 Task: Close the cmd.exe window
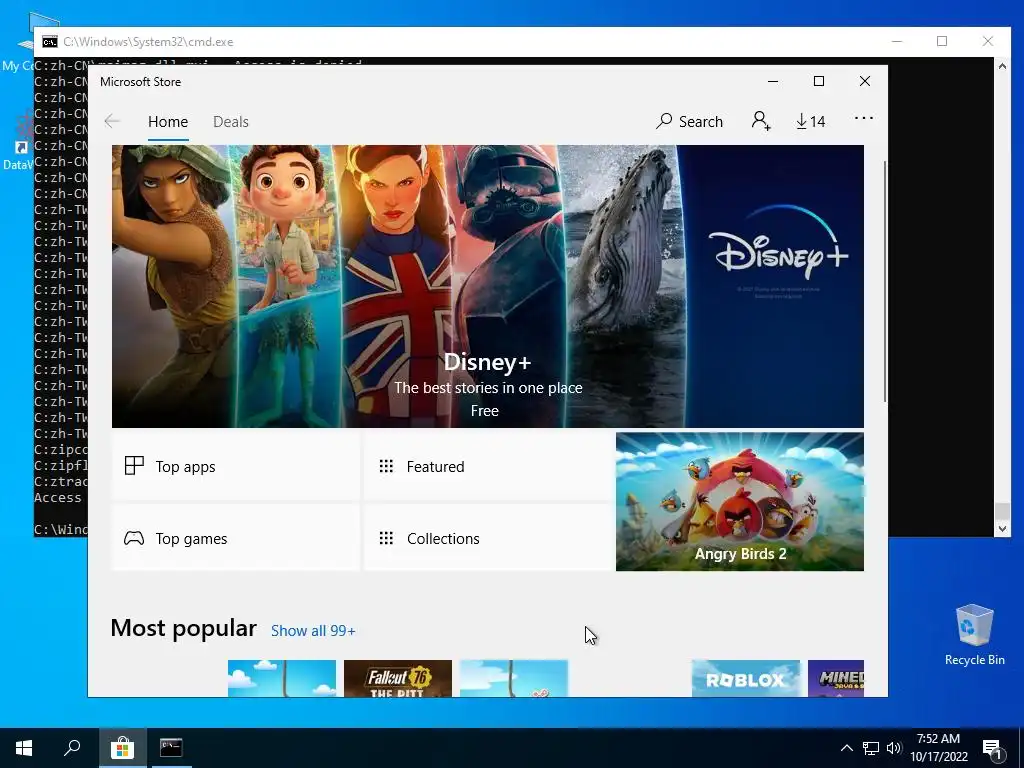pyautogui.click(x=987, y=41)
